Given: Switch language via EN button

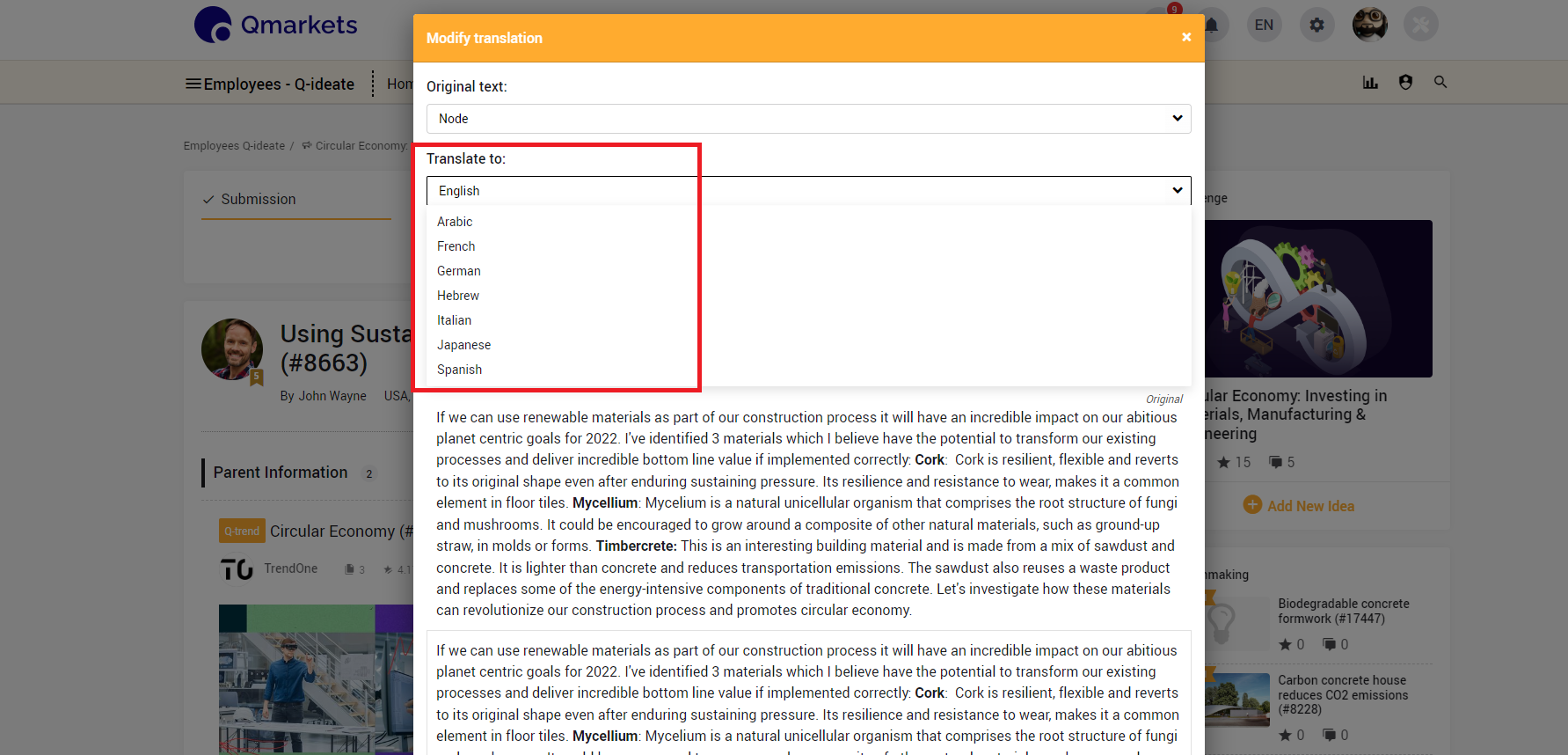Looking at the screenshot, I should pyautogui.click(x=1264, y=25).
